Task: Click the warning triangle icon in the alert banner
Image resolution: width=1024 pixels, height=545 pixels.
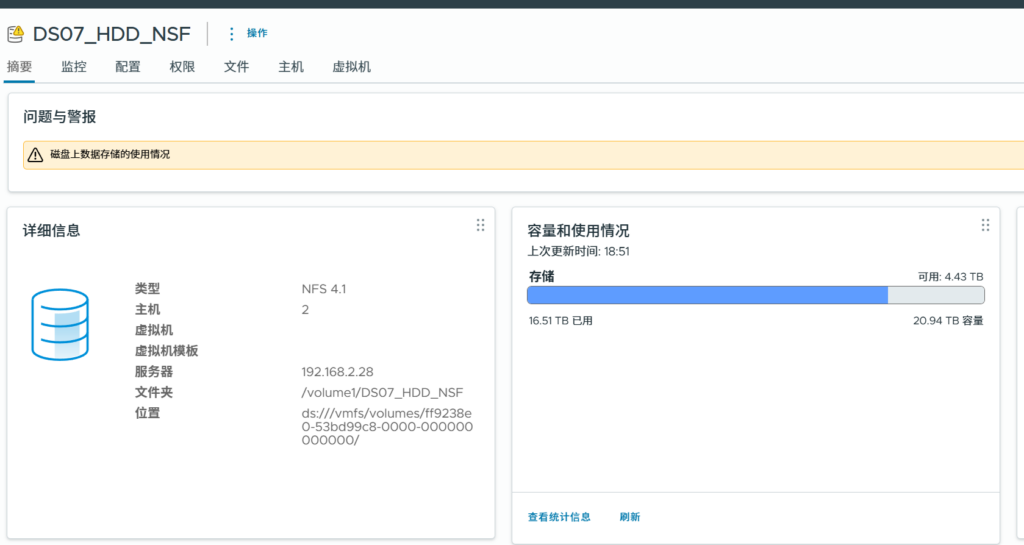Action: click(x=35, y=155)
